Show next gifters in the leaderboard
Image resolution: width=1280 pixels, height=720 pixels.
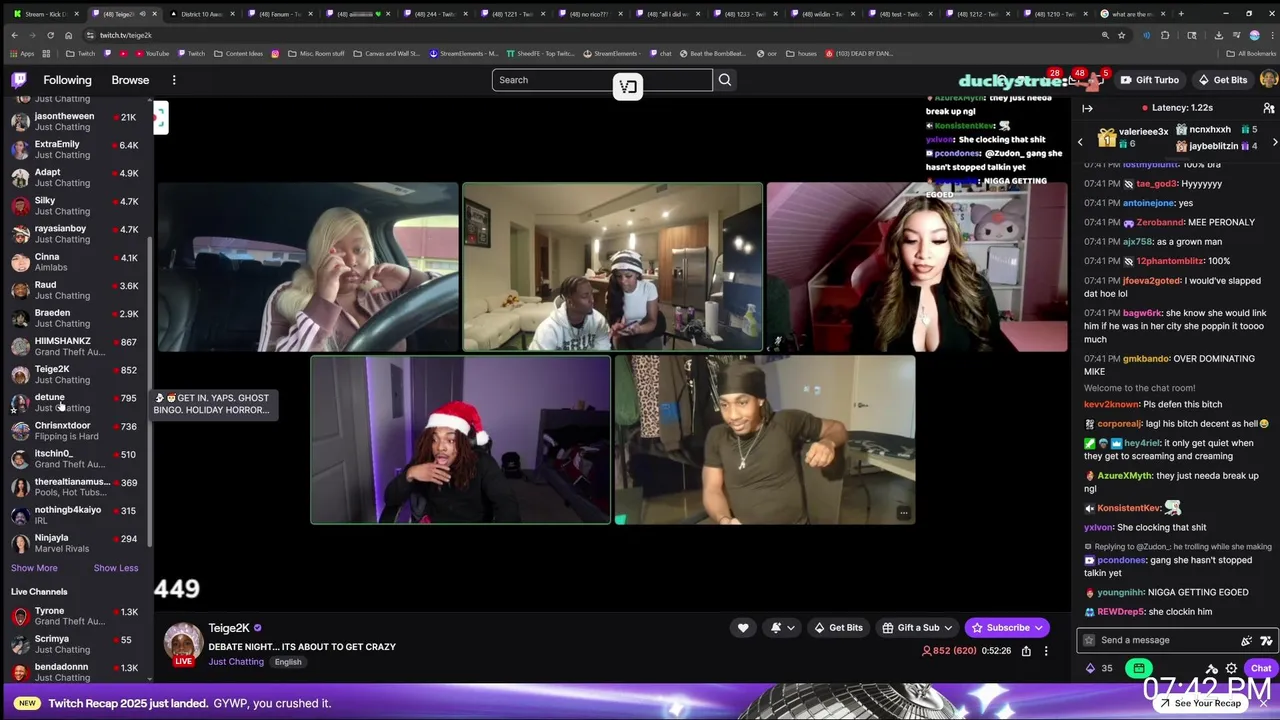(1274, 142)
